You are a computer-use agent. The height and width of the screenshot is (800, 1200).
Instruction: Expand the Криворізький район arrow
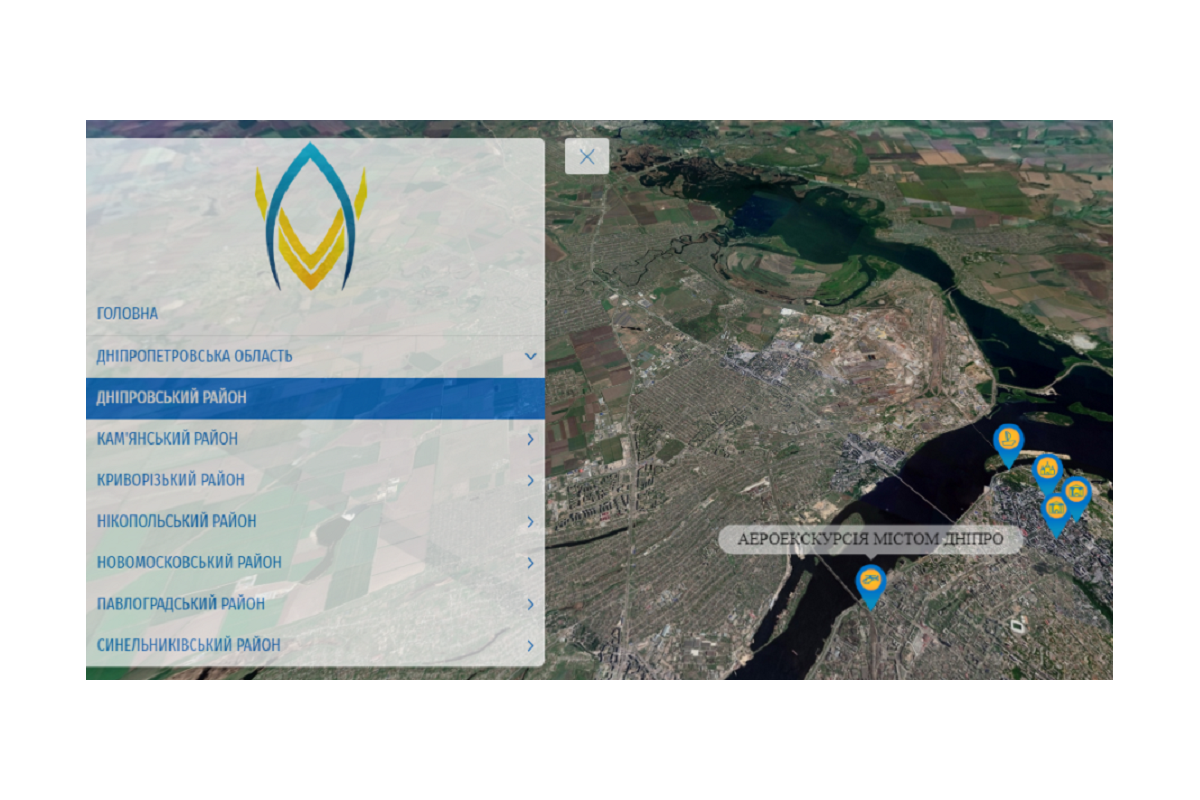pyautogui.click(x=530, y=480)
